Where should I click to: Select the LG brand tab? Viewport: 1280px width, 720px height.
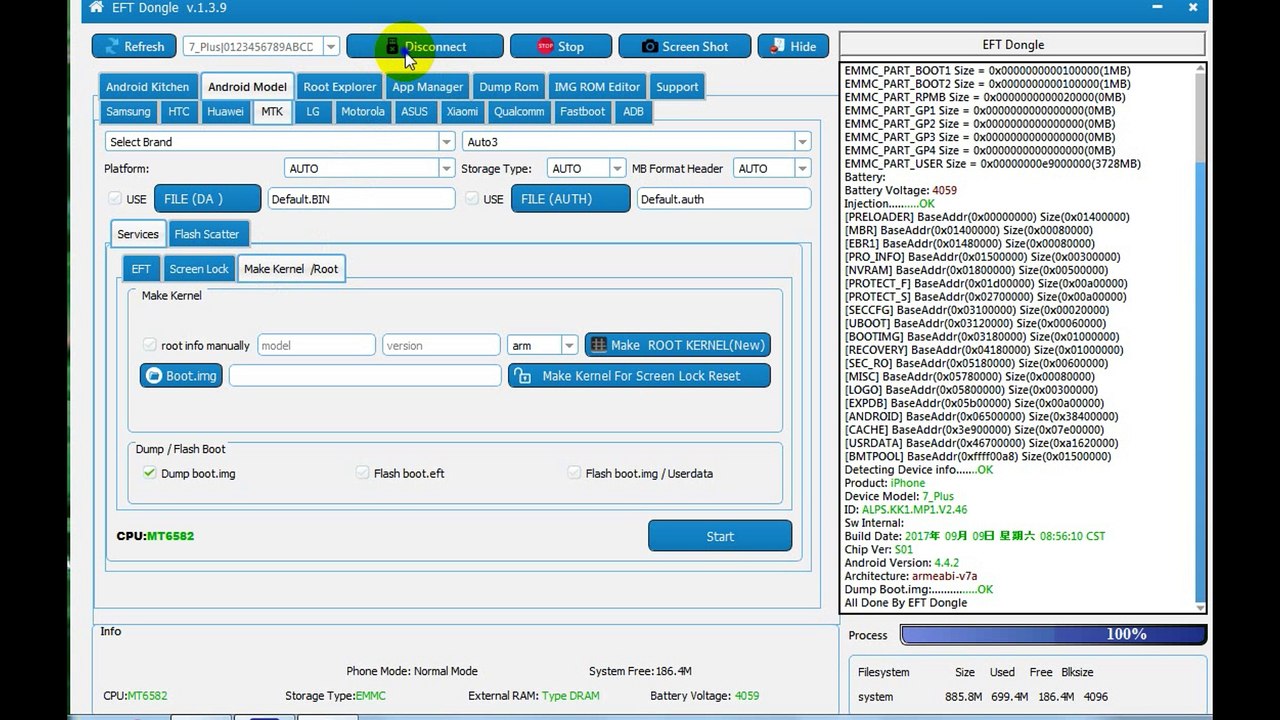coord(313,112)
